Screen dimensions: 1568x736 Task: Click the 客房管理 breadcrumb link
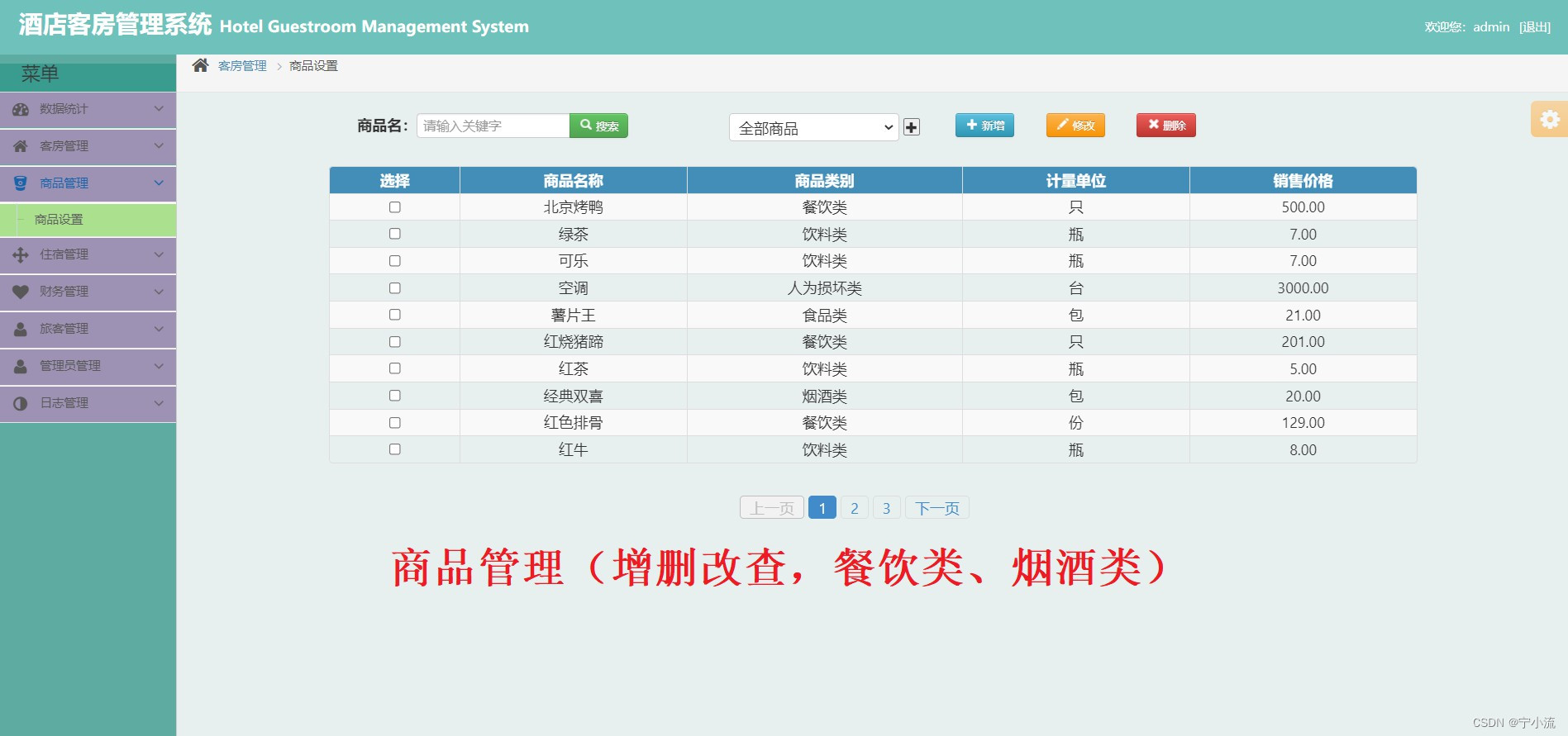242,66
